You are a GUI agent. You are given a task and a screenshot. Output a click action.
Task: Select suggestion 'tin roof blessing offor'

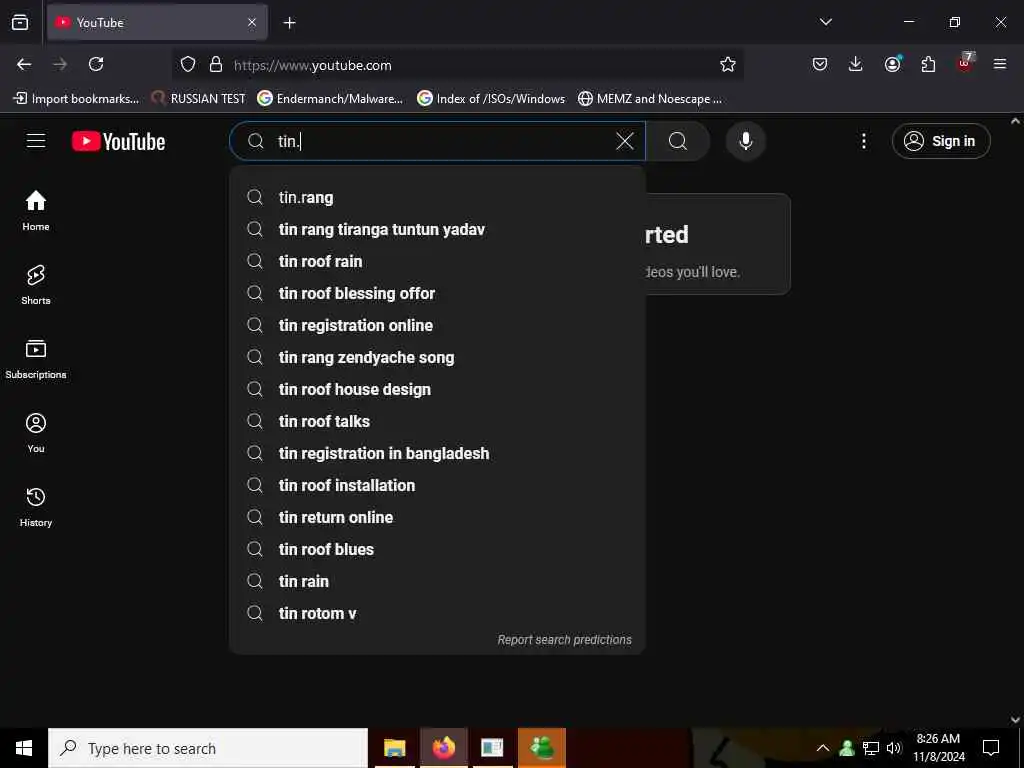click(x=437, y=293)
